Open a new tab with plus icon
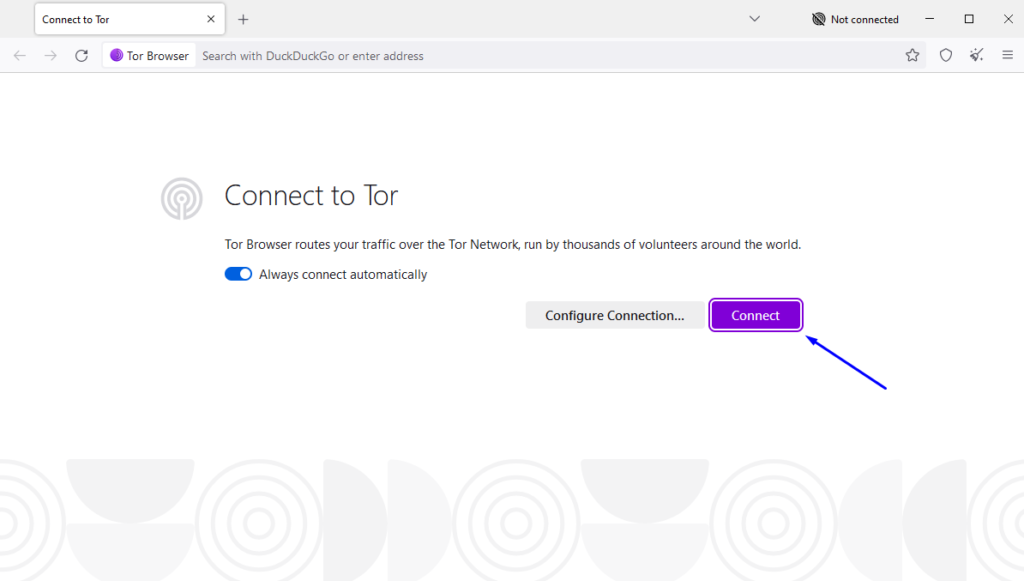Viewport: 1024px width, 581px height. (x=243, y=20)
